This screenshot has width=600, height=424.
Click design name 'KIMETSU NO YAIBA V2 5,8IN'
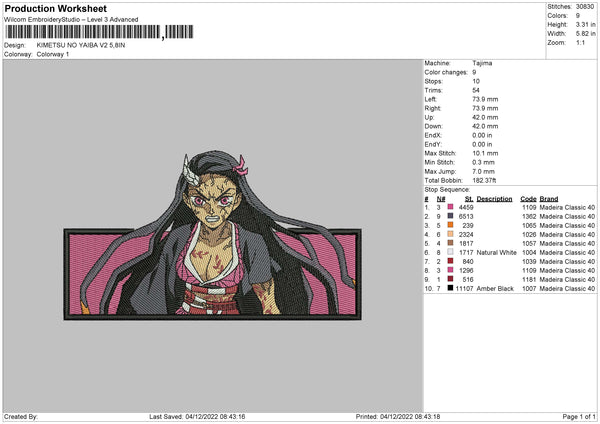click(x=81, y=45)
